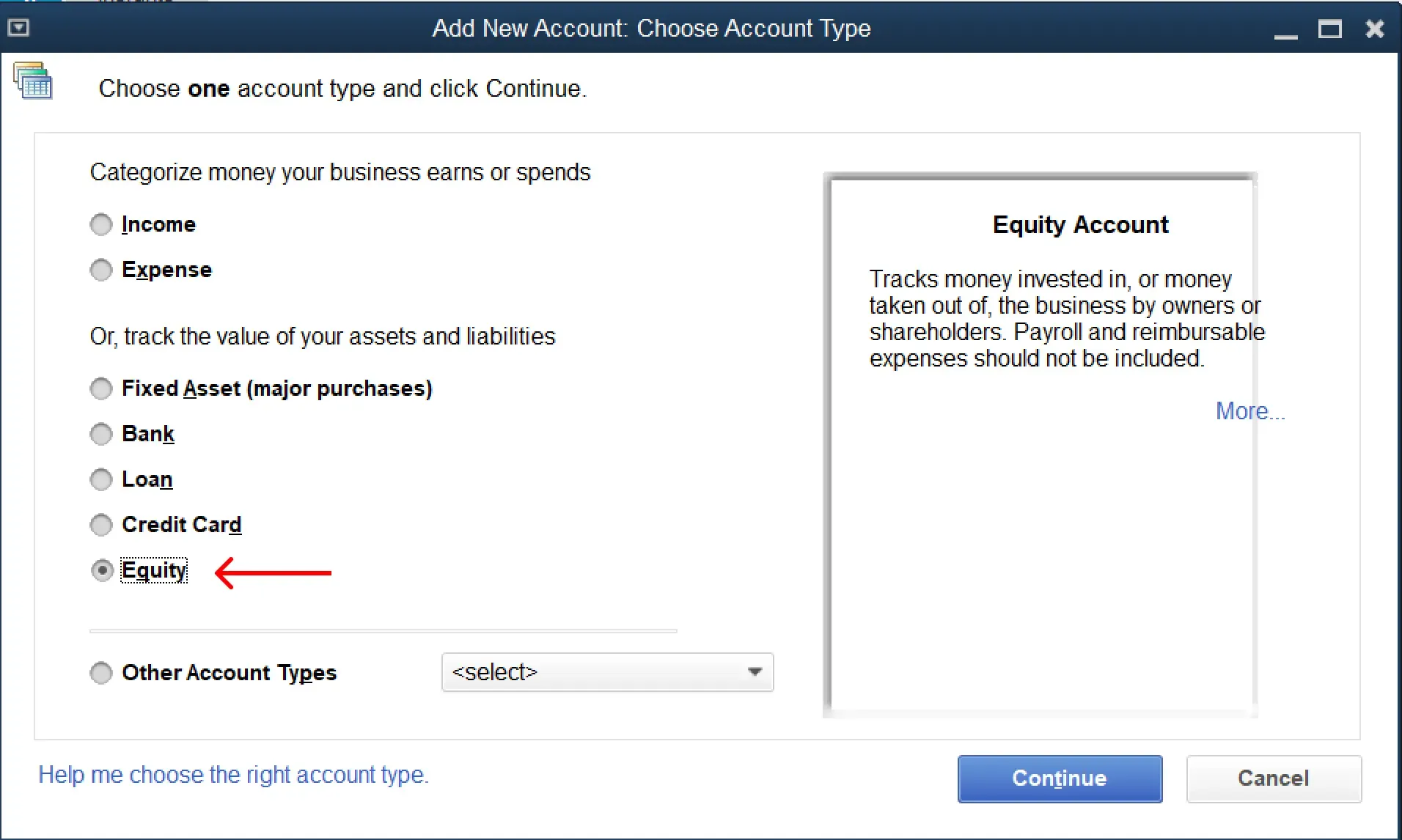Click 'Categorize money your business earns or spends'

[x=340, y=172]
